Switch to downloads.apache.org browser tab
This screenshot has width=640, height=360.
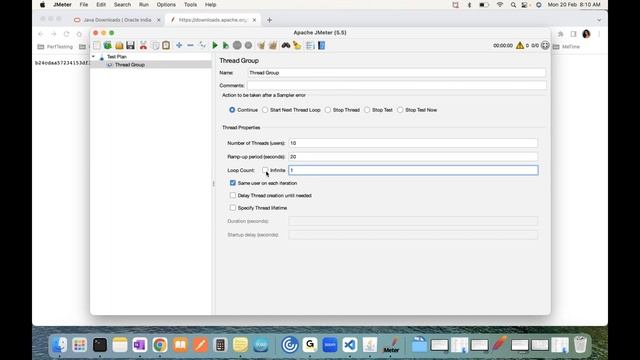click(213, 20)
